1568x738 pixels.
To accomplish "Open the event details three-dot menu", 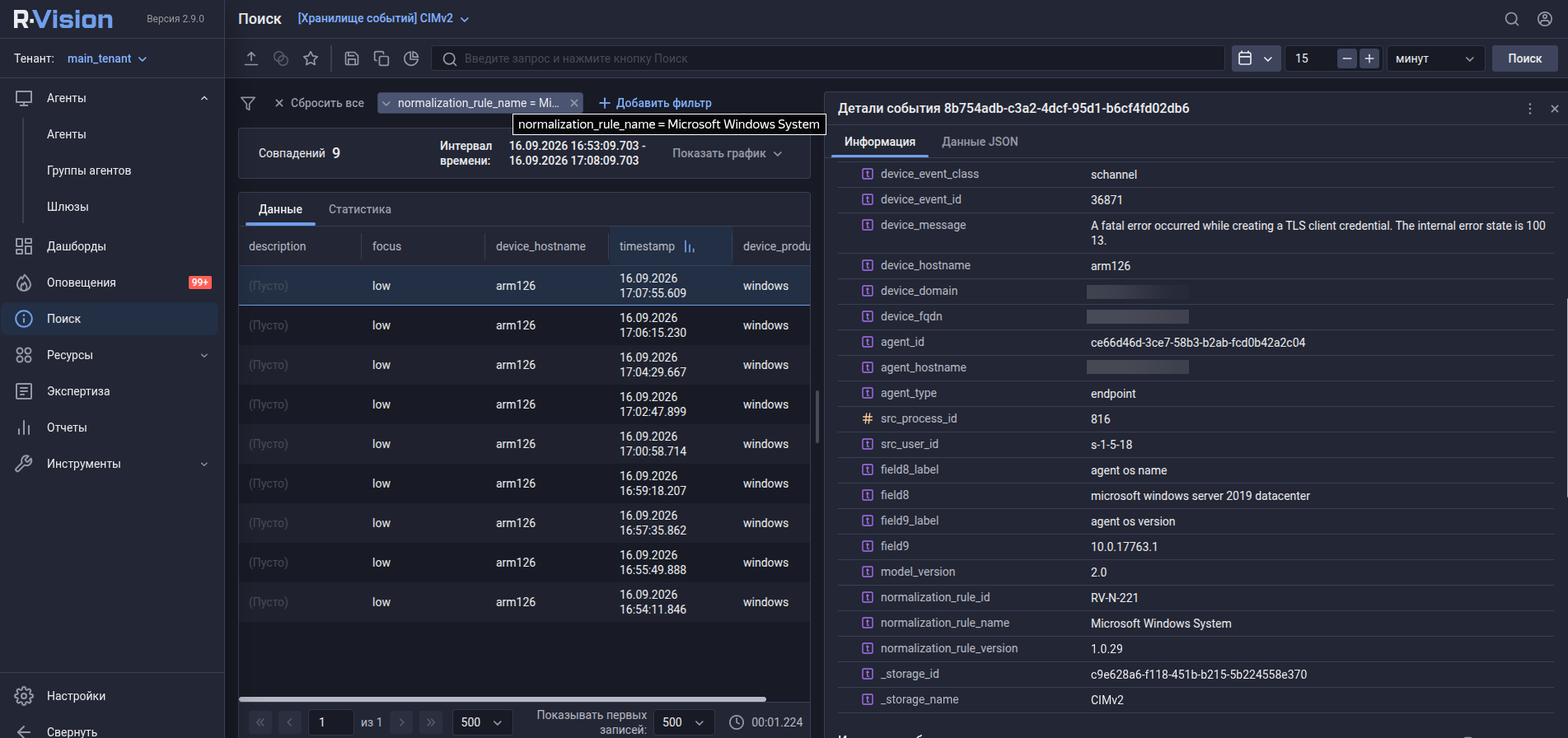I will [1530, 109].
